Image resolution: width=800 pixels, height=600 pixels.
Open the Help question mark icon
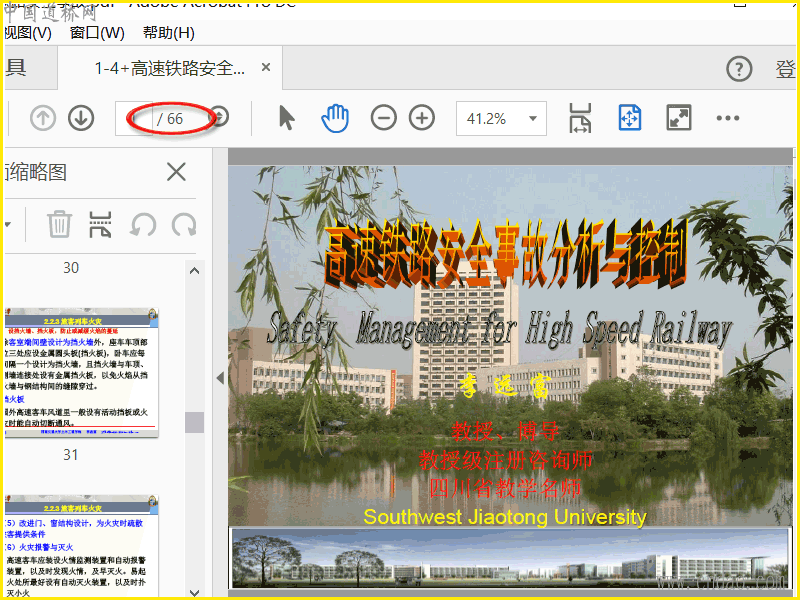[739, 68]
